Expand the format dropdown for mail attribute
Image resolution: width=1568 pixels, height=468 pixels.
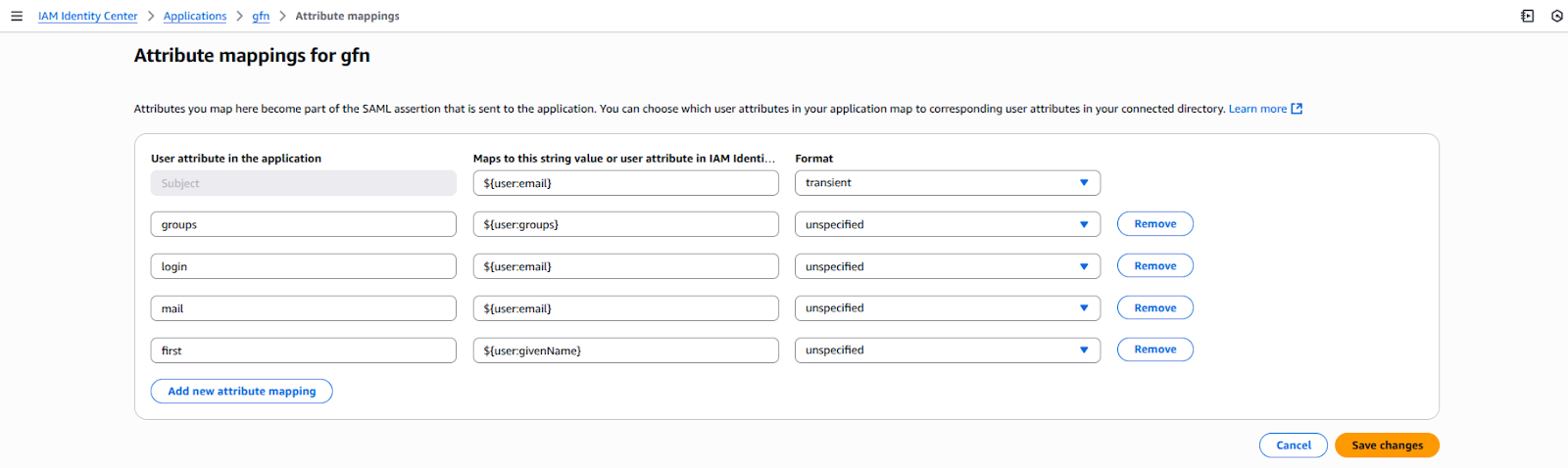tap(947, 308)
